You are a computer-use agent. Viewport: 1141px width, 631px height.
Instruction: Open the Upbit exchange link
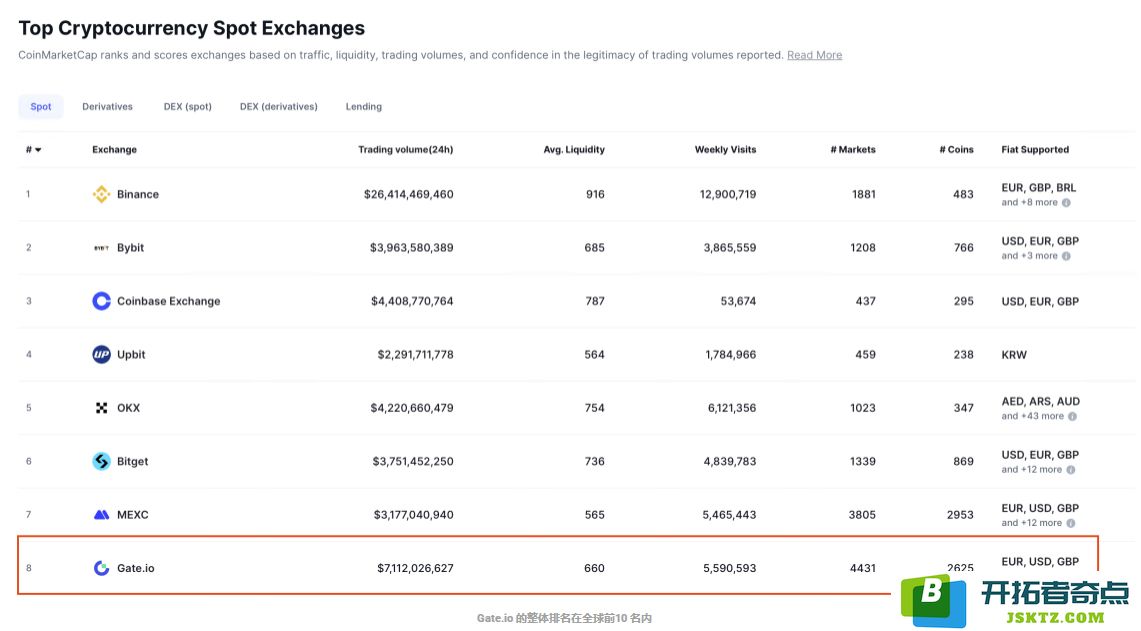pyautogui.click(x=131, y=354)
